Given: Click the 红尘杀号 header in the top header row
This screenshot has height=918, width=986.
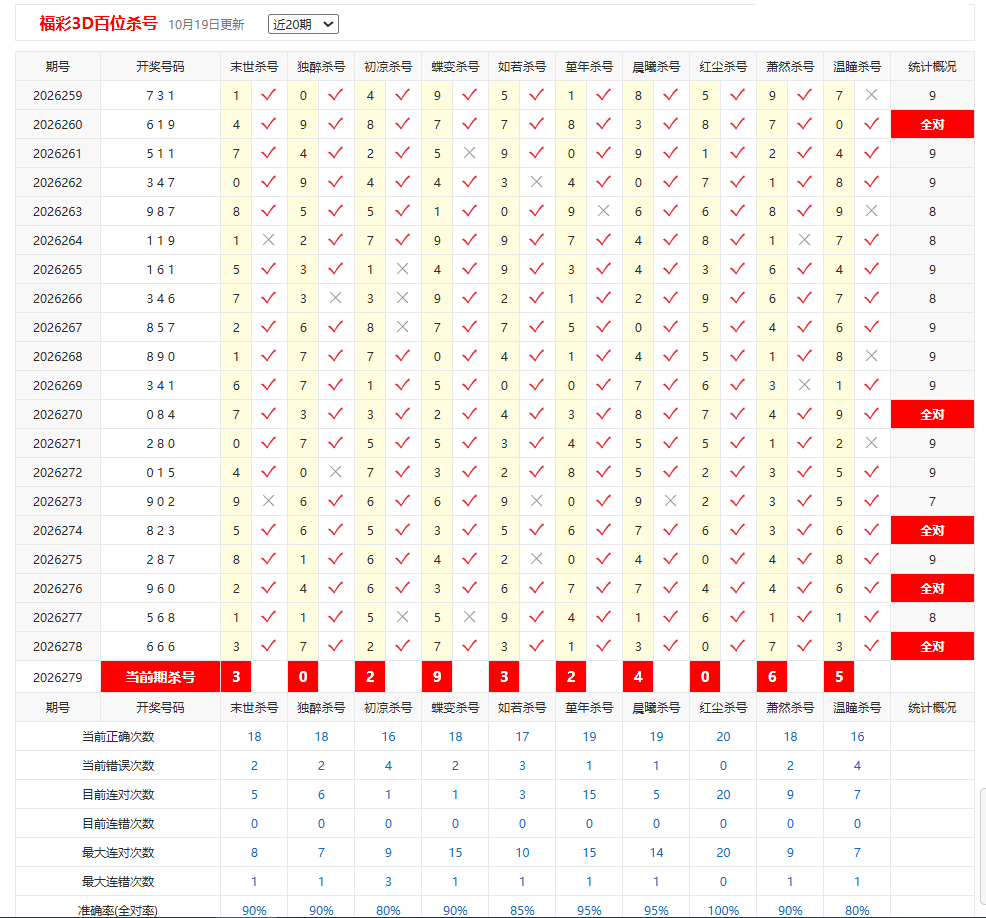Looking at the screenshot, I should click(723, 67).
